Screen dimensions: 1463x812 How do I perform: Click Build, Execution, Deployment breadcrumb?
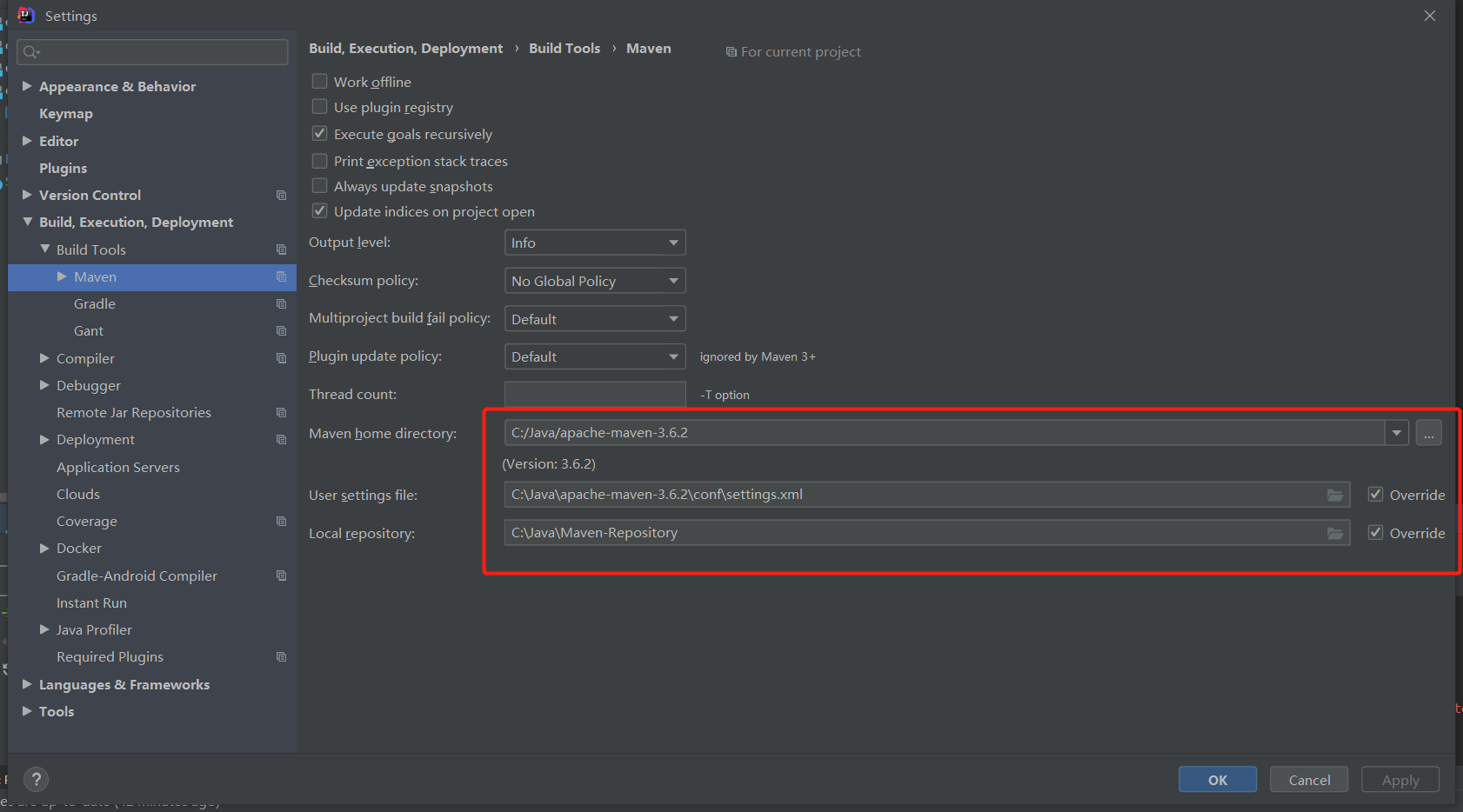[406, 49]
